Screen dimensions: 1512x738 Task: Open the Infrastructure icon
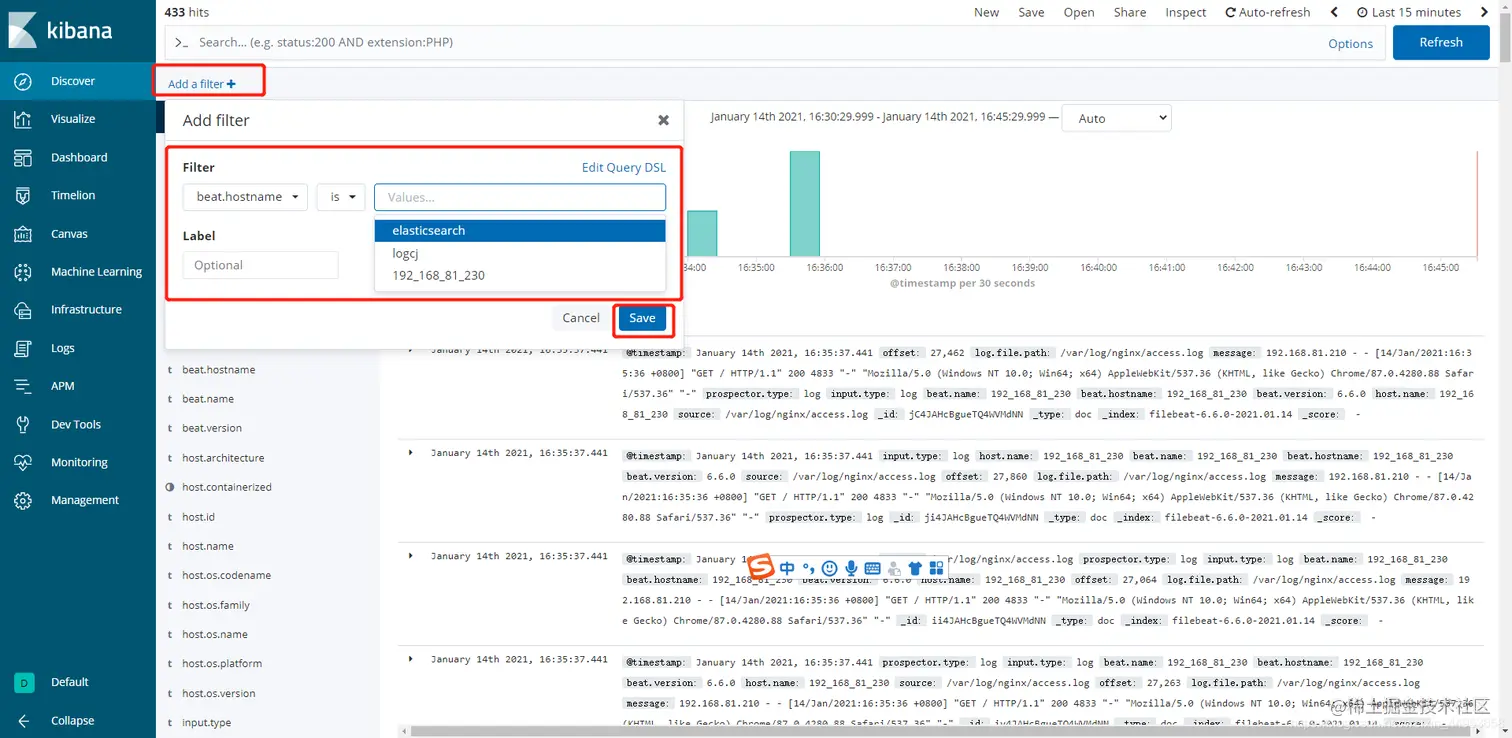(x=24, y=310)
